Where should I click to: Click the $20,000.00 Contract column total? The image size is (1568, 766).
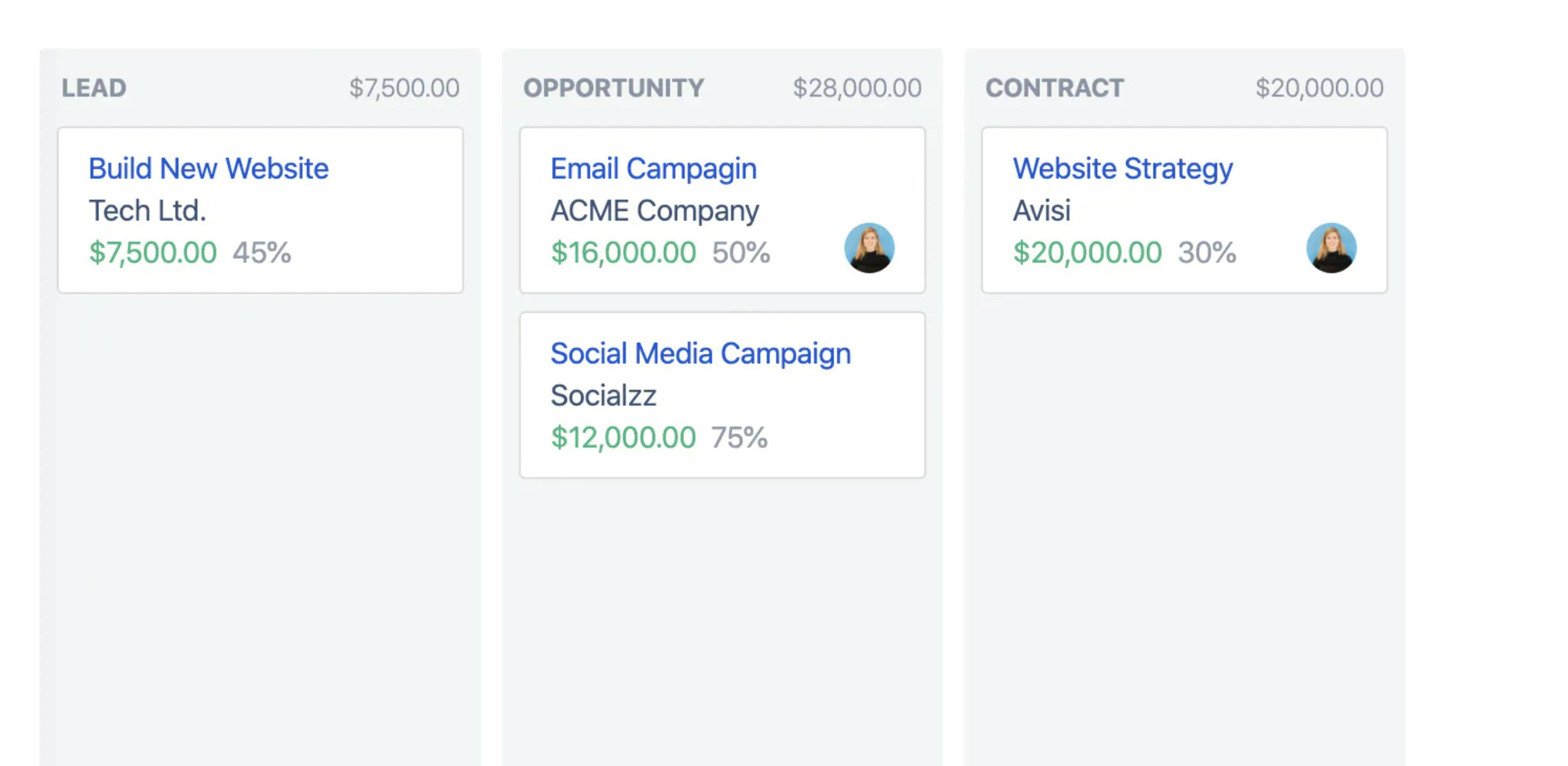point(1320,88)
